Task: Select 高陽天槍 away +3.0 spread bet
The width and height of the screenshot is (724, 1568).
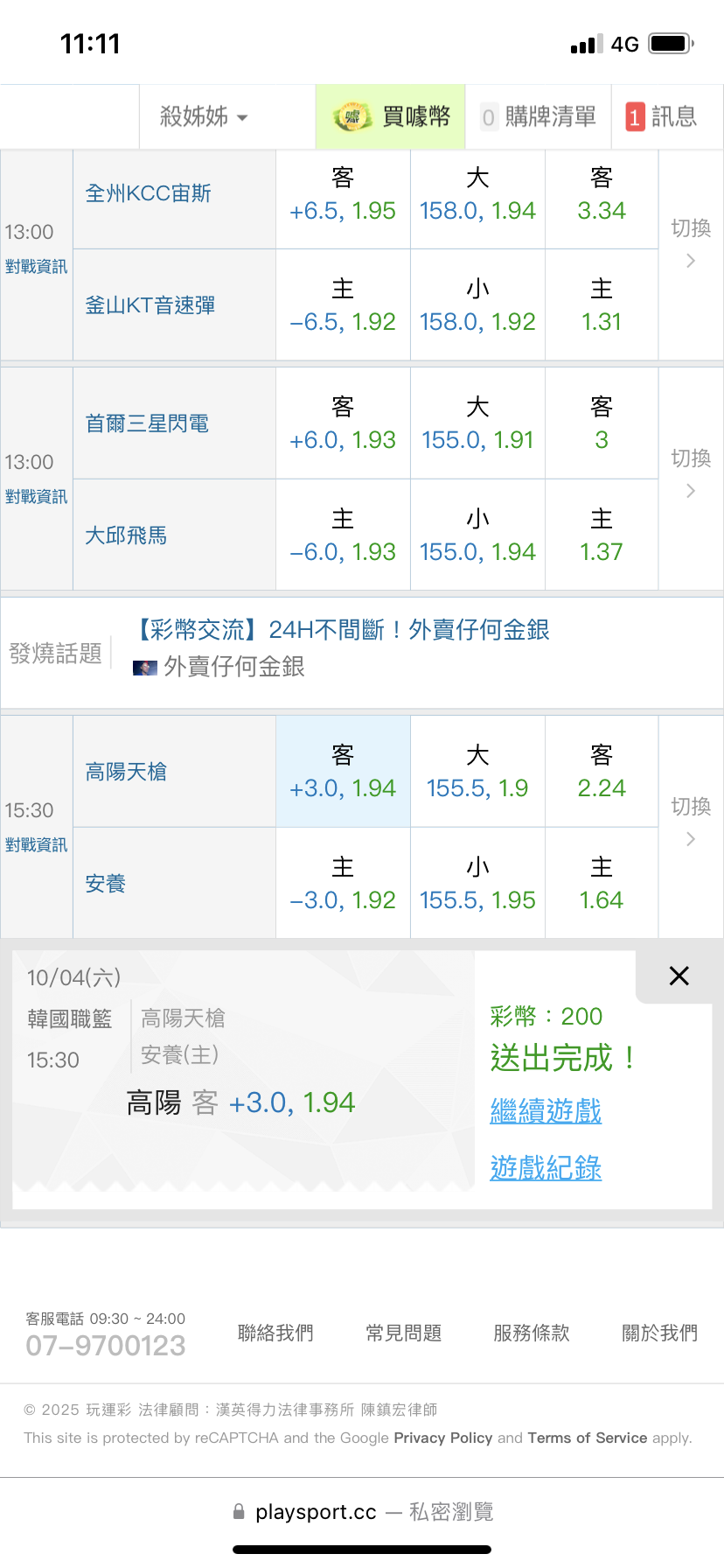Action: (x=343, y=772)
